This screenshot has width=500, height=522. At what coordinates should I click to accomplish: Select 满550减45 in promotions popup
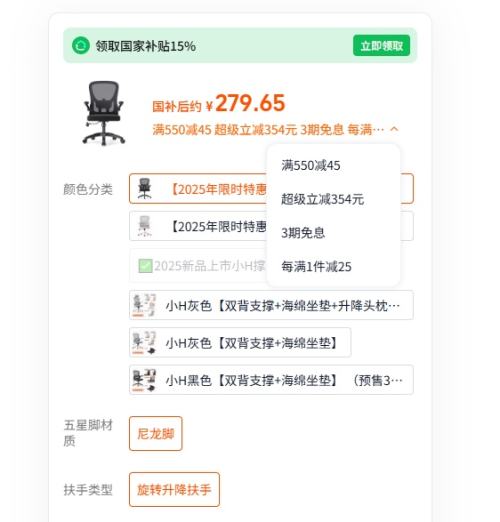[x=311, y=165]
